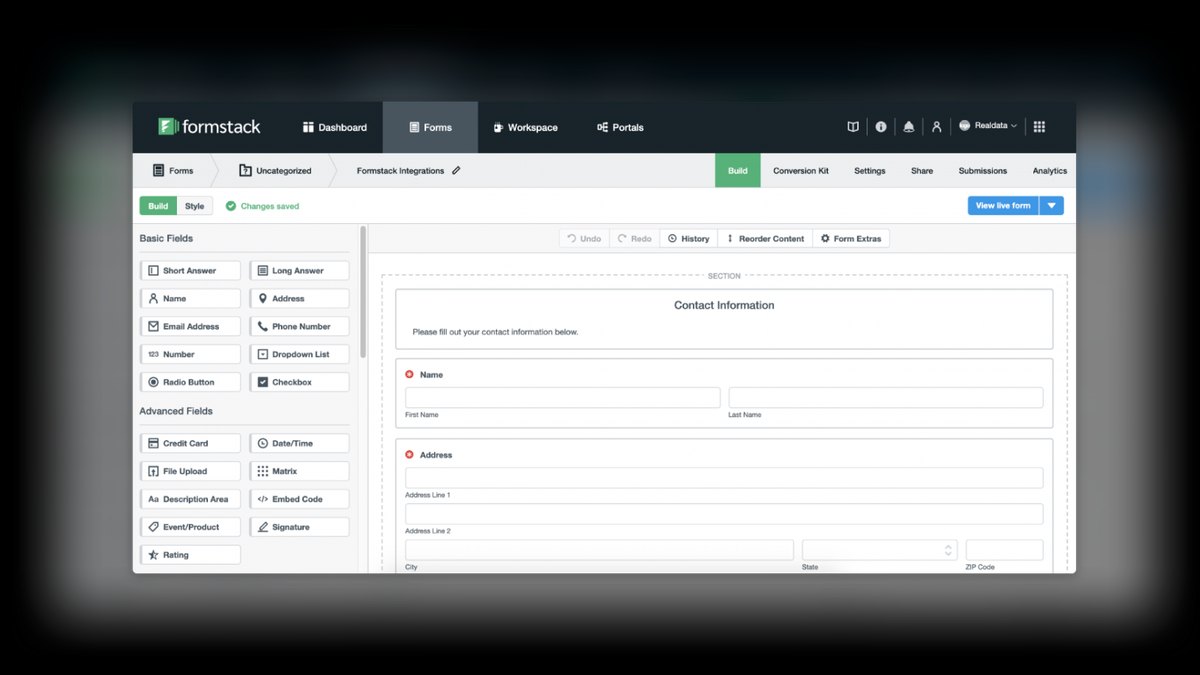Add a Radio Button field
Screen dimensions: 1200x675
(190, 382)
